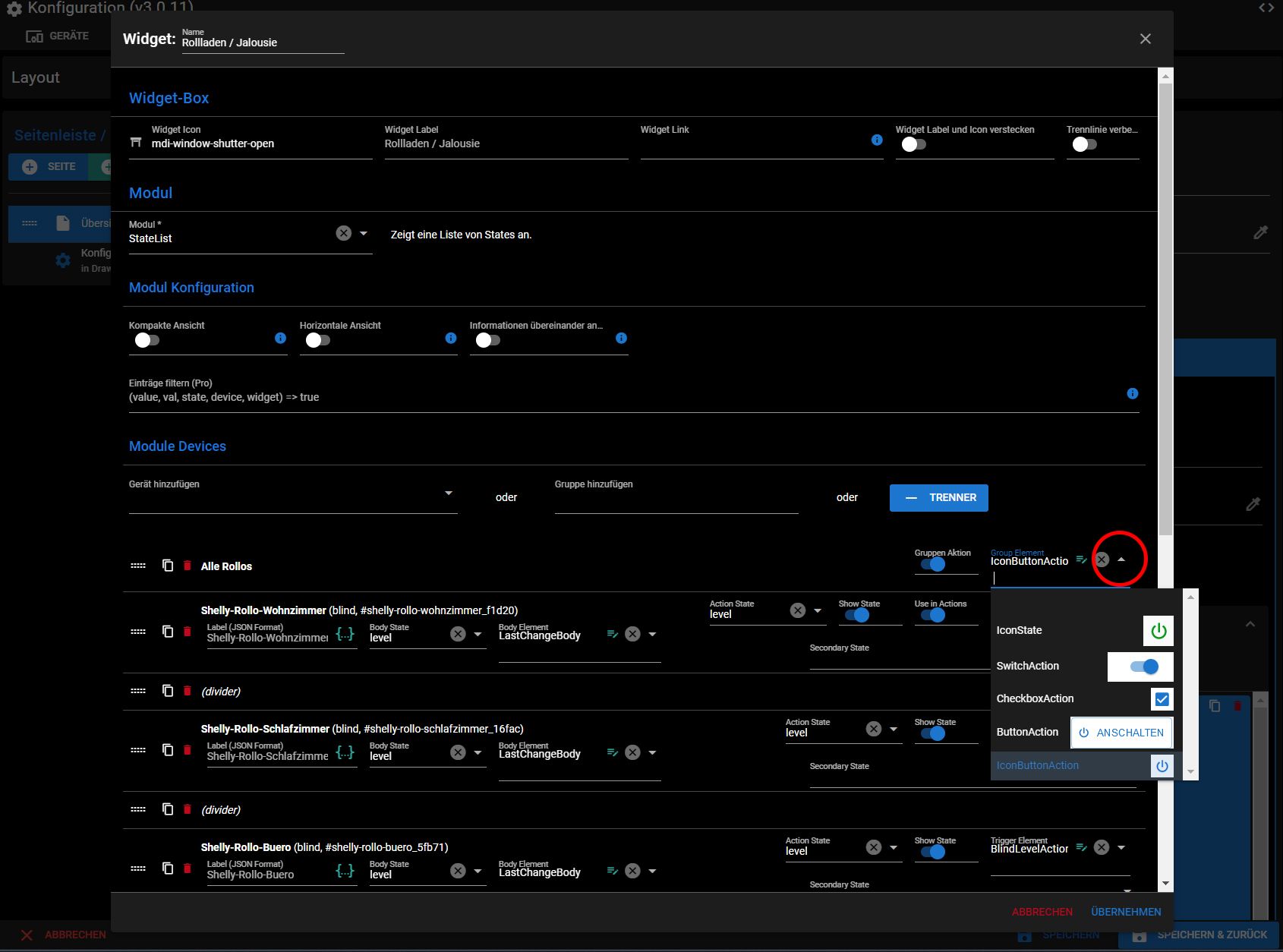The height and width of the screenshot is (952, 1283).
Task: Enable Horizontale Ansicht switch
Action: [x=318, y=340]
